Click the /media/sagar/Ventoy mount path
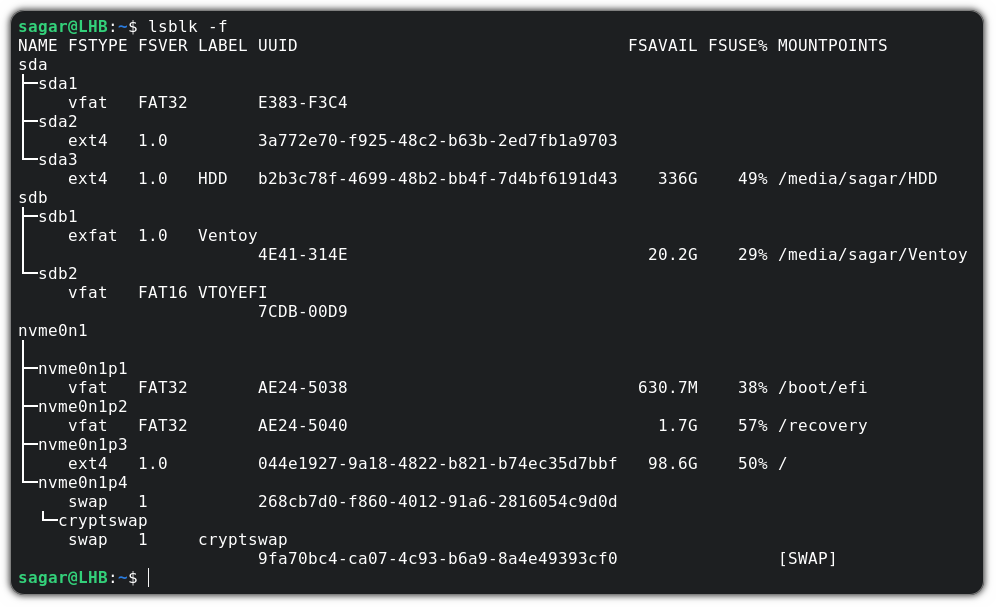The image size is (996, 607). point(872,255)
